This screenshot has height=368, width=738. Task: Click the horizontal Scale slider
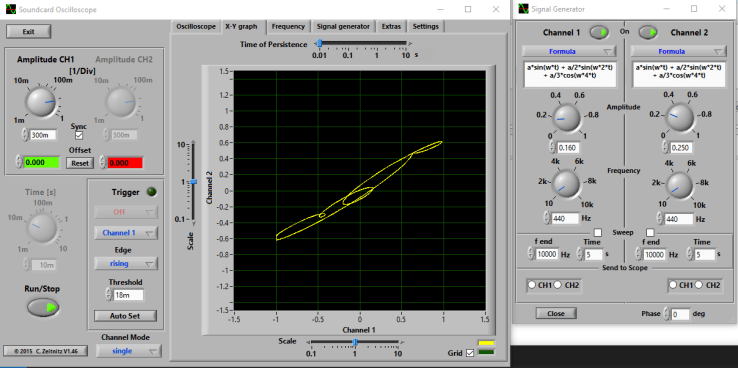(x=355, y=342)
